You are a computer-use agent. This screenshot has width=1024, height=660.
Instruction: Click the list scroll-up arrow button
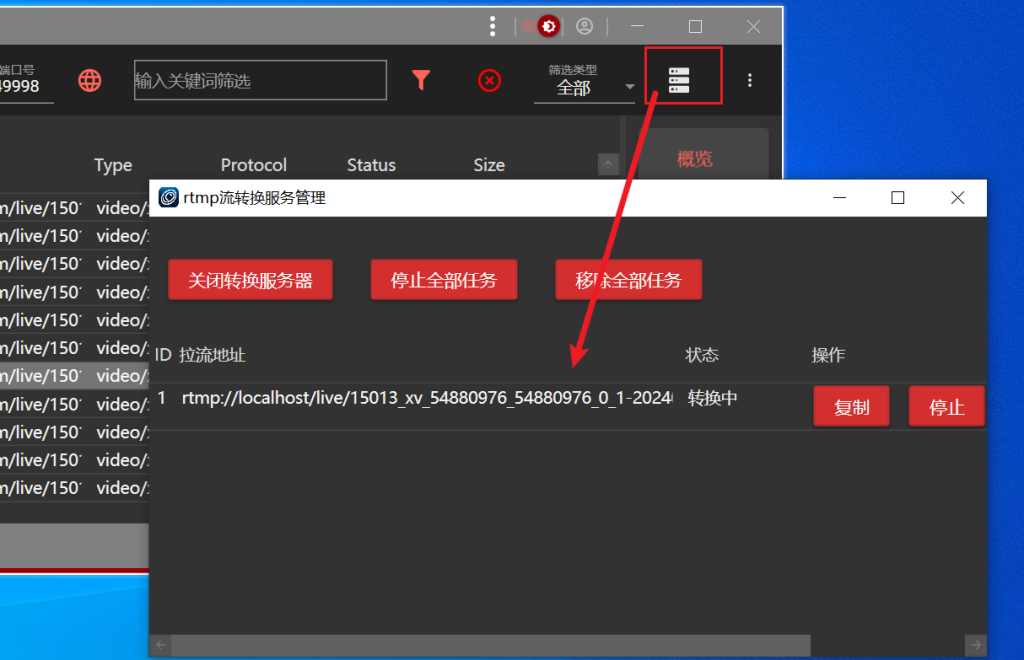pos(608,165)
